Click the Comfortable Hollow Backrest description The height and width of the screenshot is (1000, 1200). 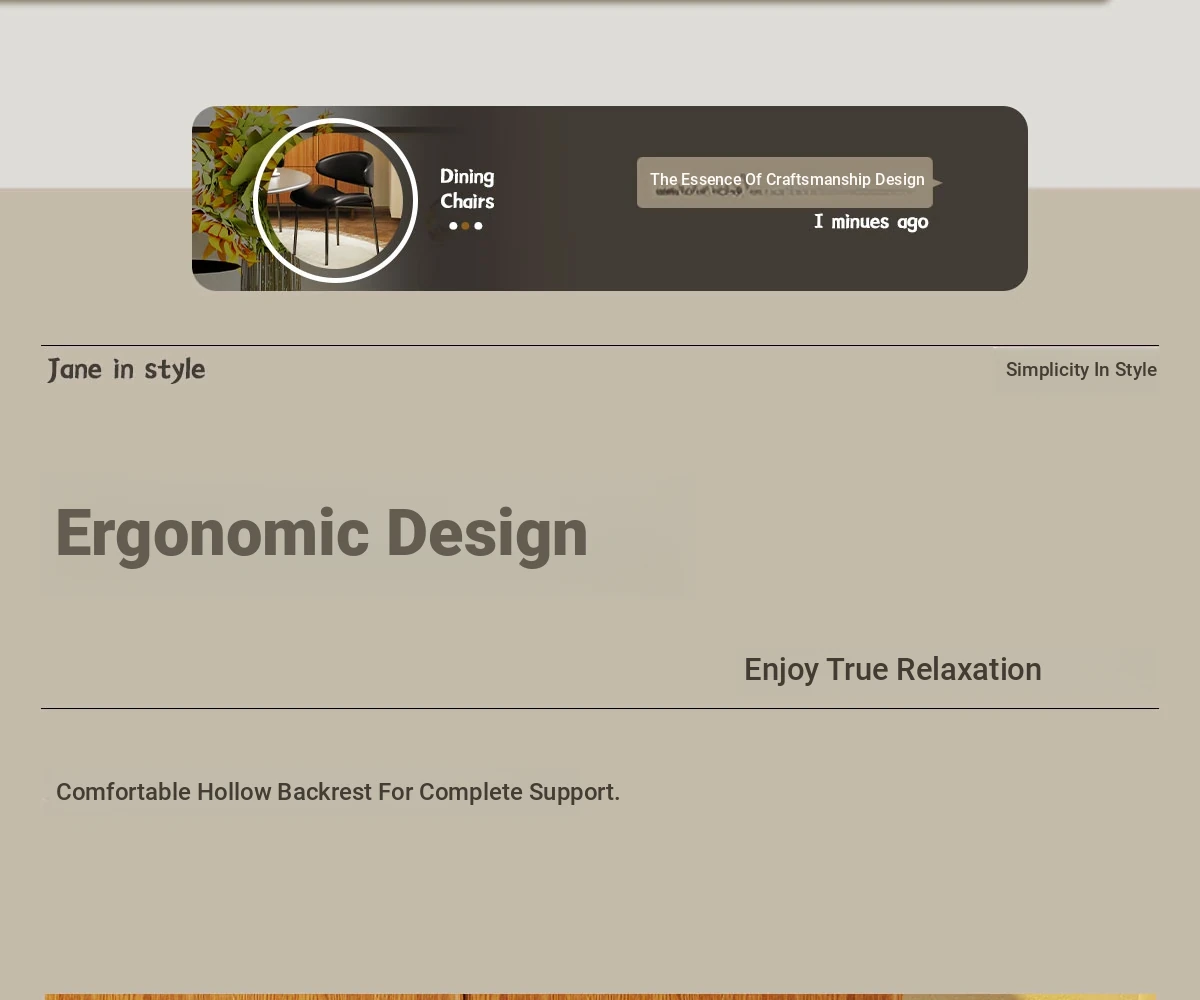coord(337,792)
